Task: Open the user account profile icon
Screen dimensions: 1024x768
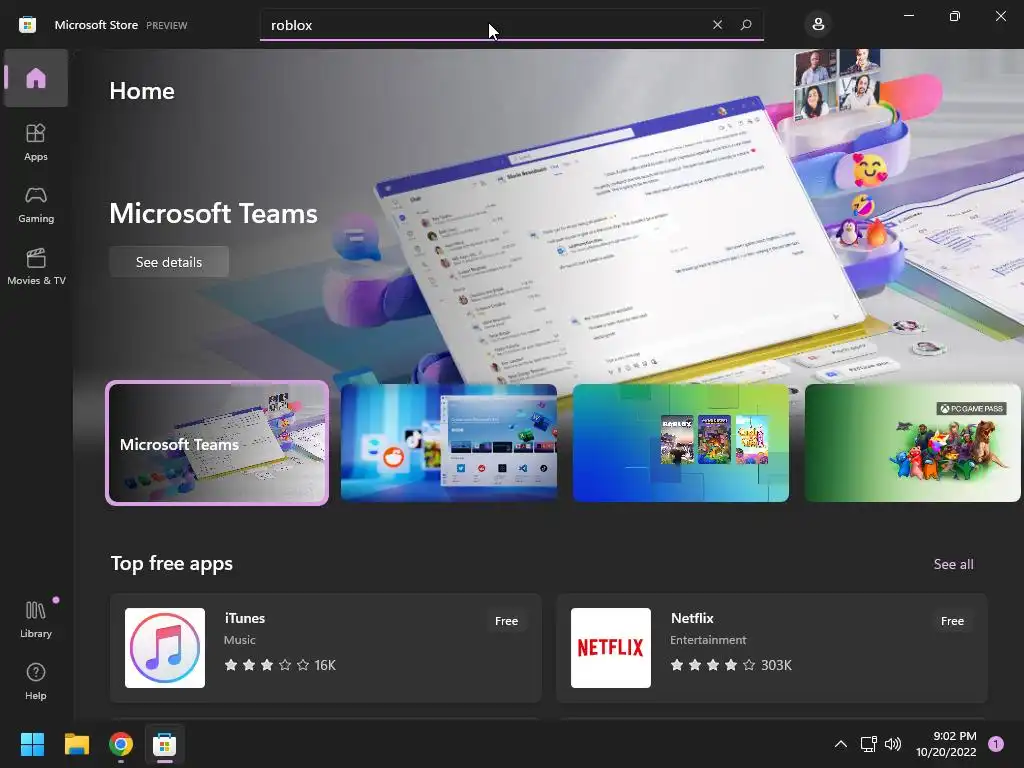Action: (x=818, y=25)
